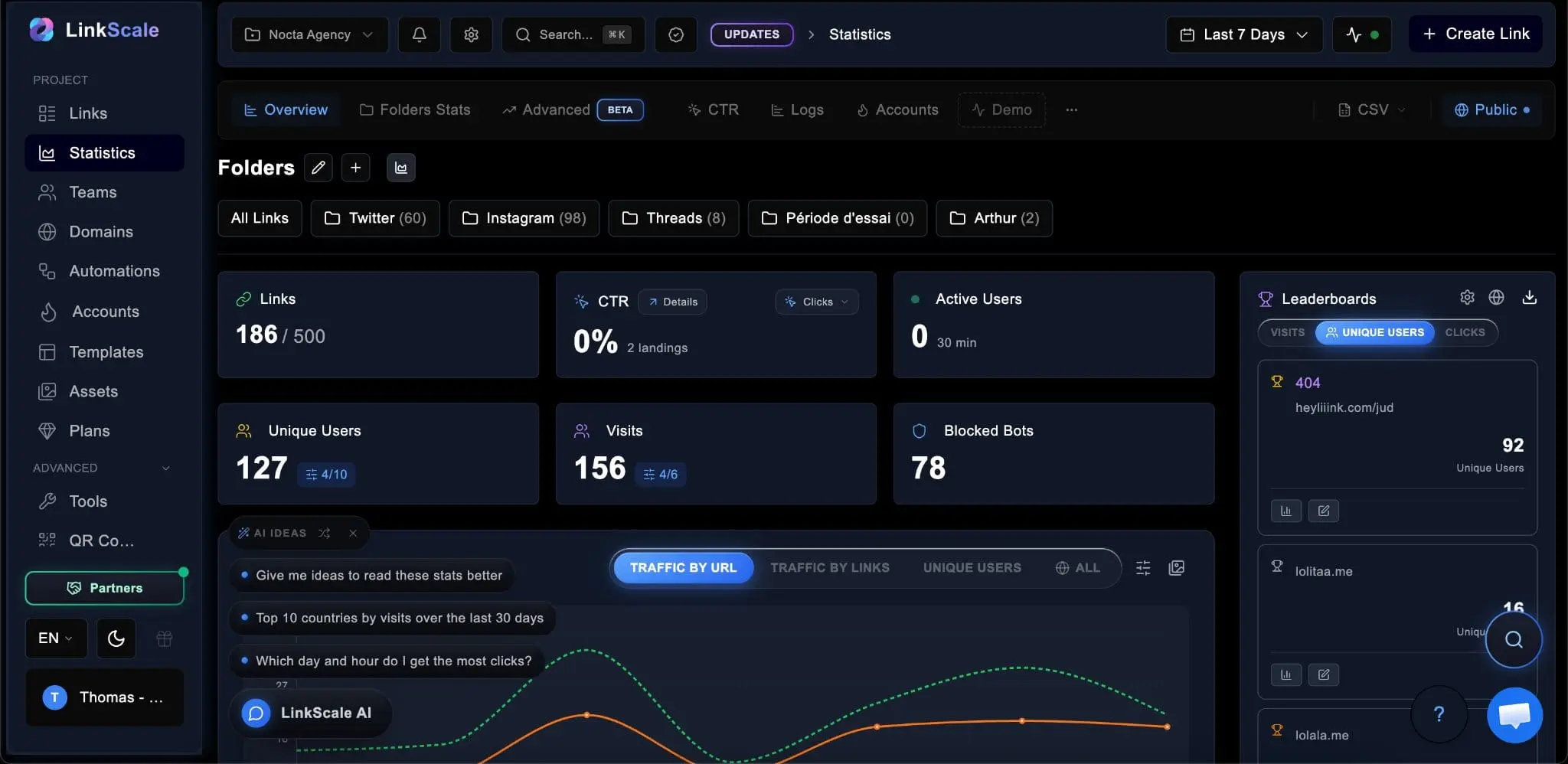Viewport: 1568px width, 764px height.
Task: Edit folders with the pencil icon
Action: [x=318, y=168]
